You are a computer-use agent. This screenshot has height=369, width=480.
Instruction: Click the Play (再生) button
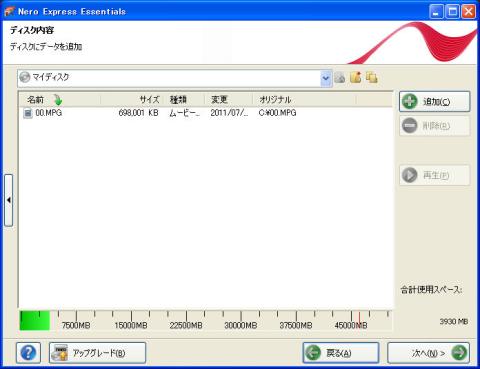coord(435,175)
